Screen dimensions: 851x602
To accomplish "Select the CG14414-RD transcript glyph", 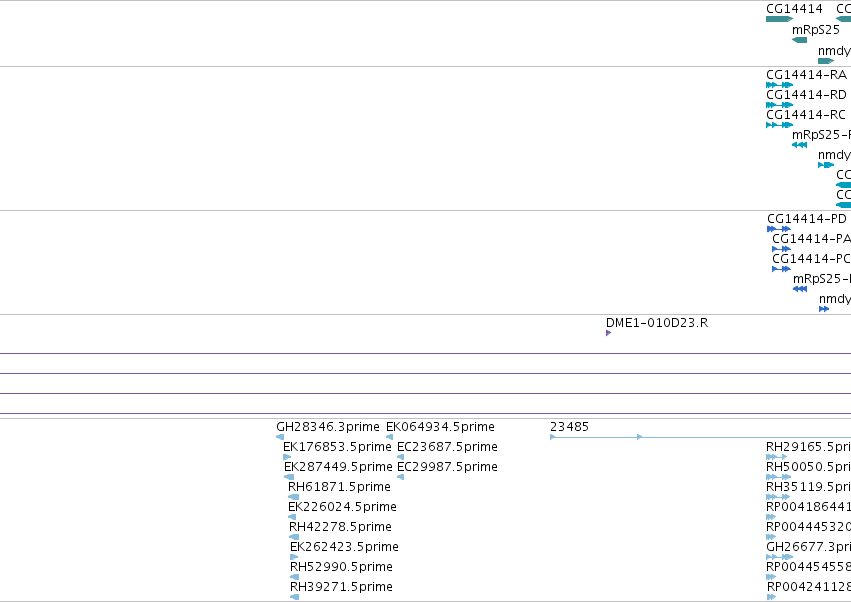I will pyautogui.click(x=779, y=105).
